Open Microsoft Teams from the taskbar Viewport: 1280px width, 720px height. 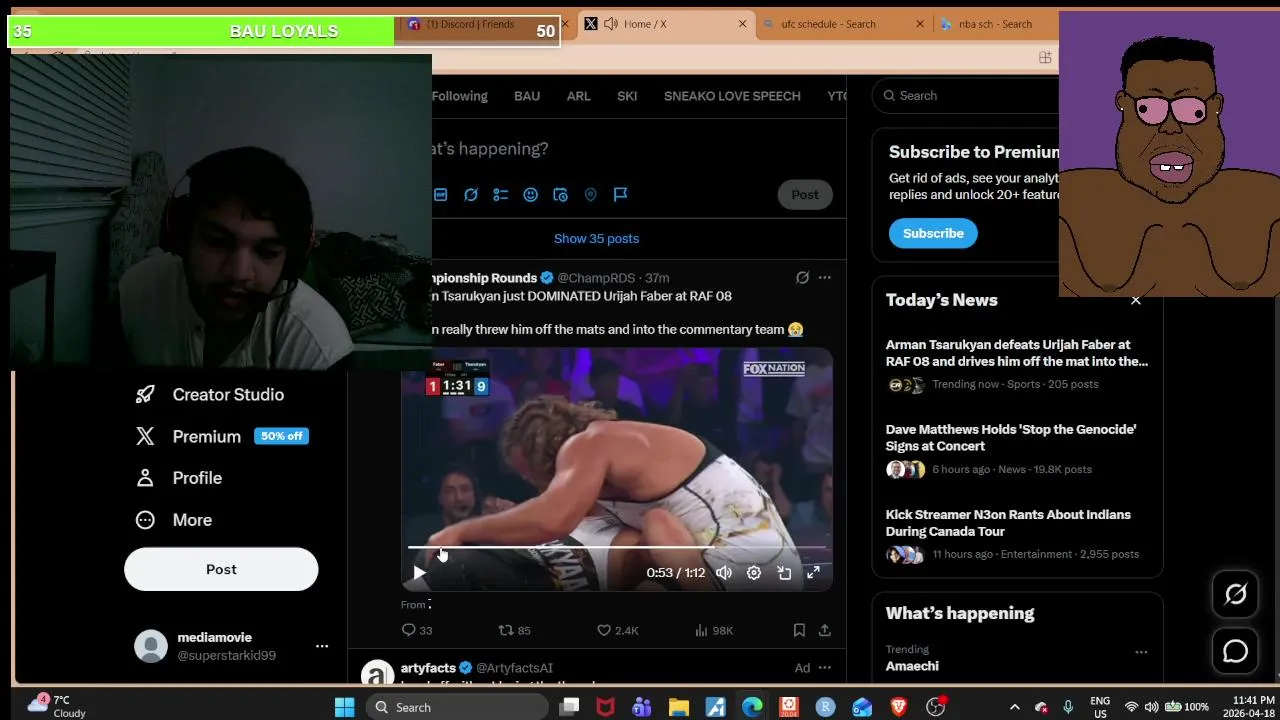(x=642, y=707)
